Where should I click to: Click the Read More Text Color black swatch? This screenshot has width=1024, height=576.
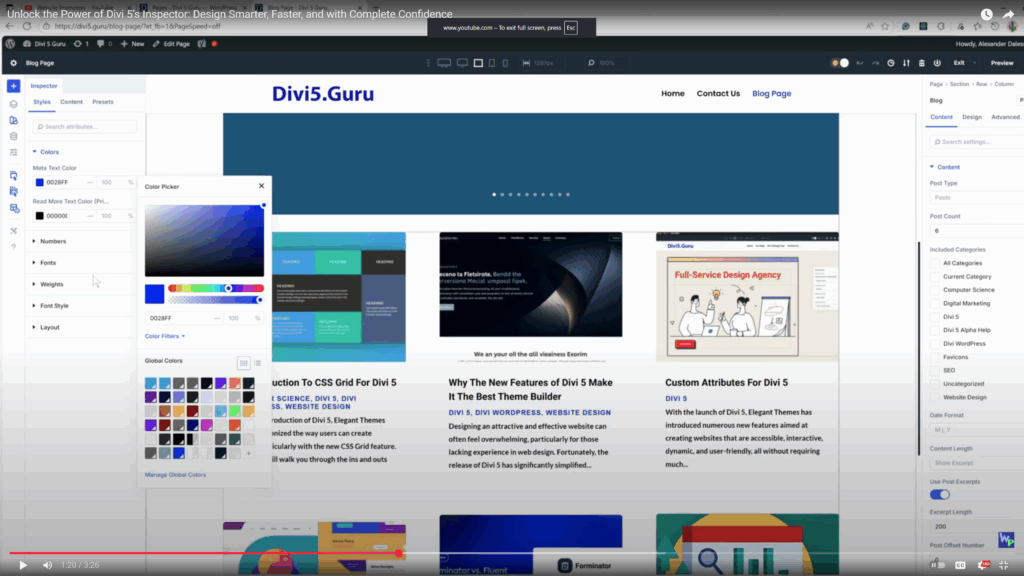(39, 216)
